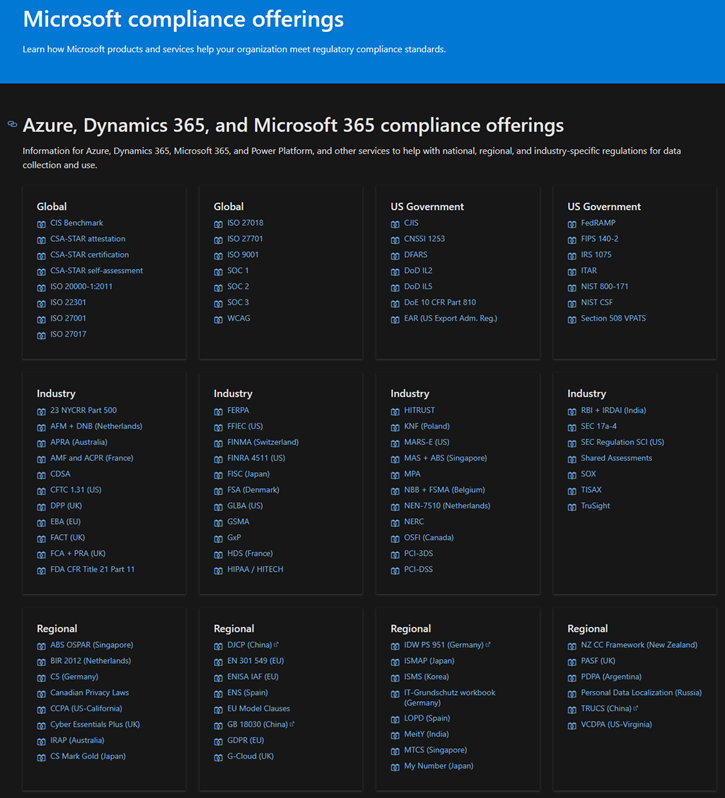Image resolution: width=725 pixels, height=798 pixels.
Task: Open the DFARS compliance link
Action: pos(416,254)
